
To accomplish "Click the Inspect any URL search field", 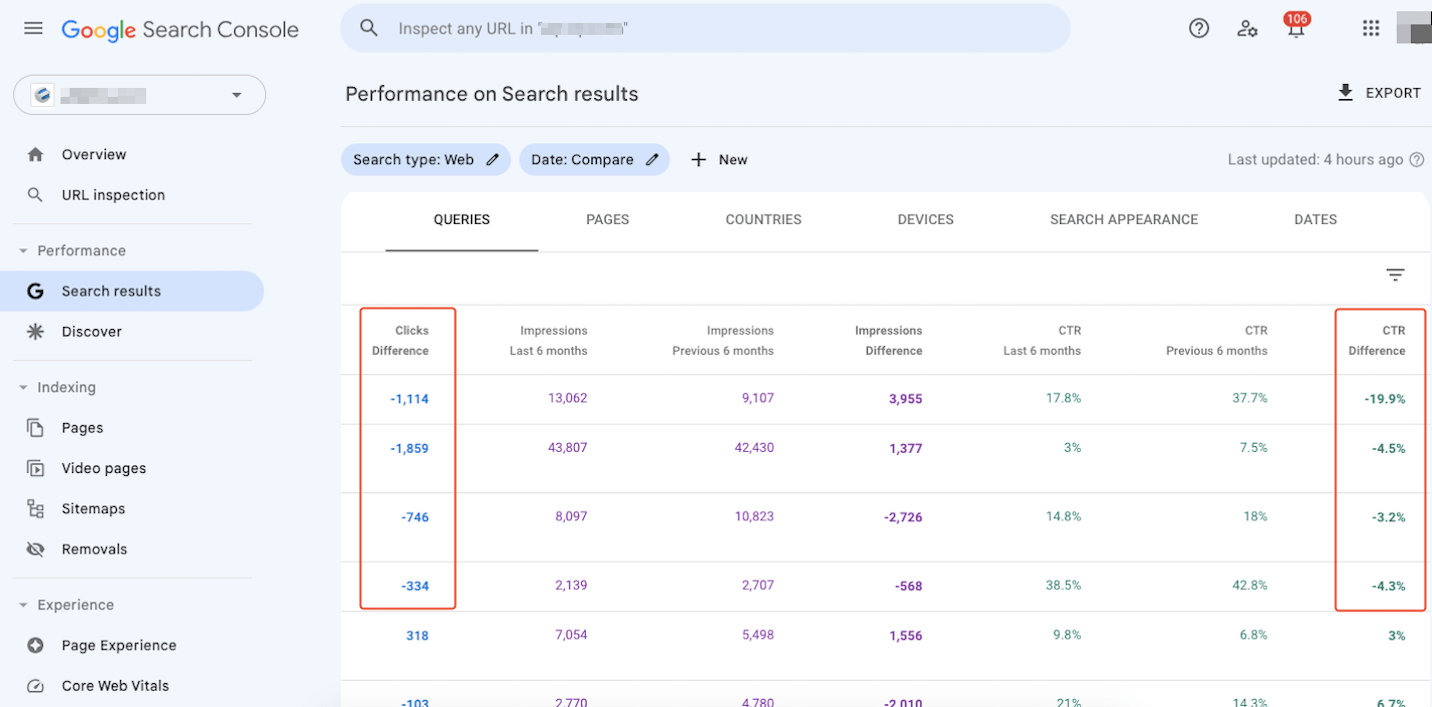I will click(705, 28).
